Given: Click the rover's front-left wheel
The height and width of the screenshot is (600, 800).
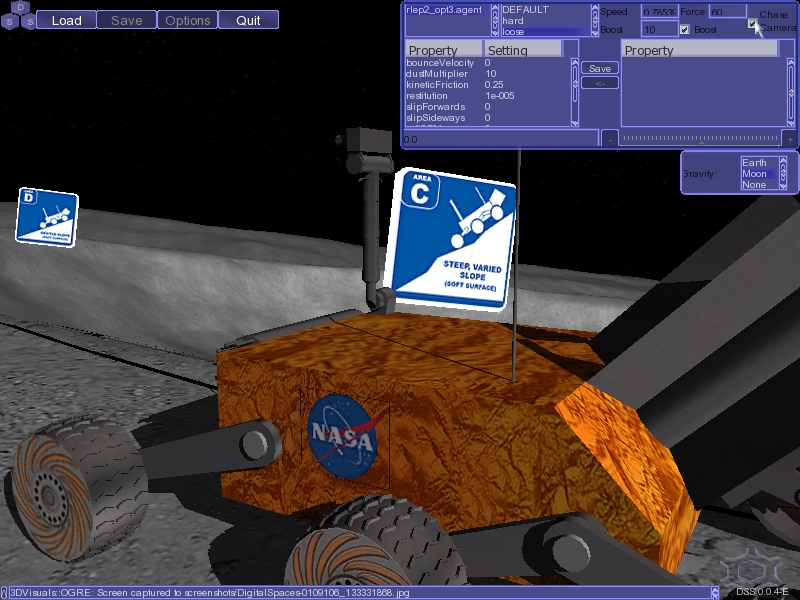Looking at the screenshot, I should [77, 487].
